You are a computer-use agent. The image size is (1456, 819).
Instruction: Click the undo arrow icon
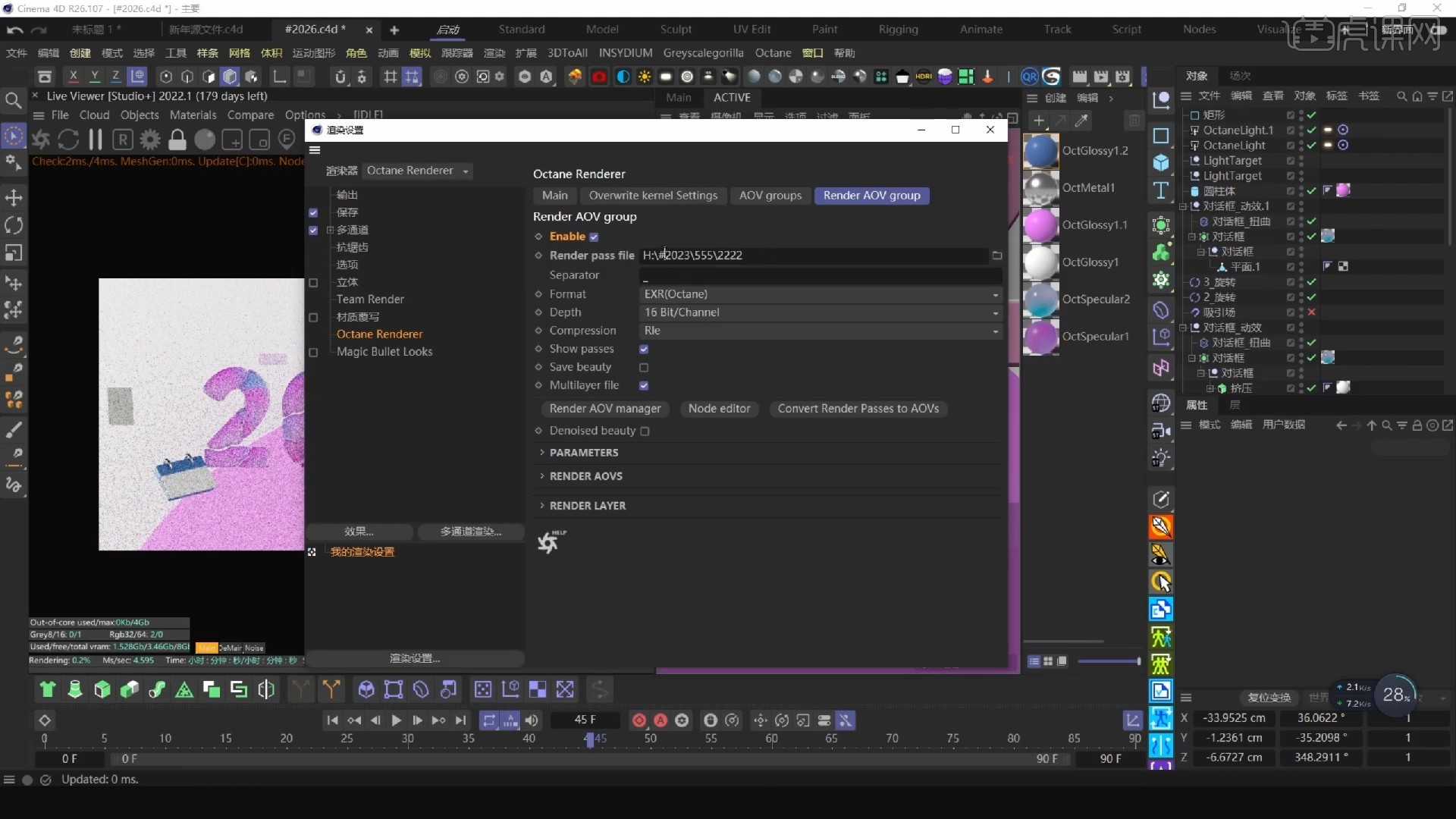(14, 30)
